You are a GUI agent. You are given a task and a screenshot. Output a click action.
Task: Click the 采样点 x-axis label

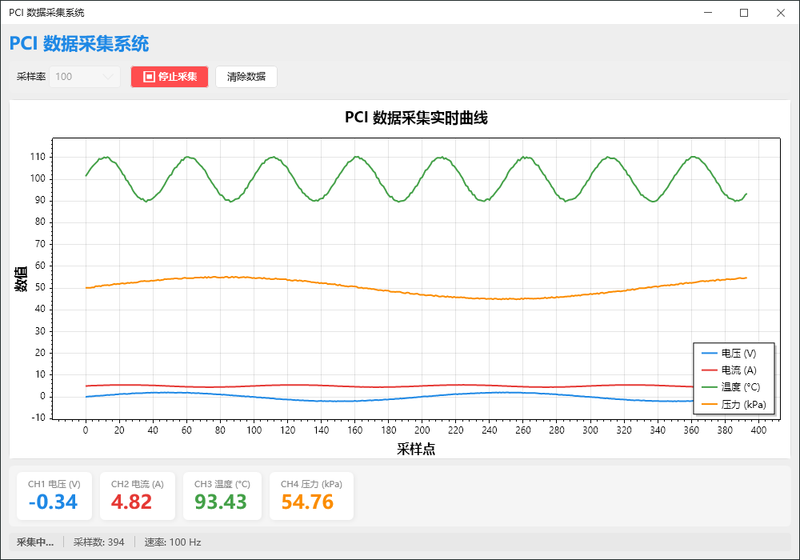[x=416, y=449]
